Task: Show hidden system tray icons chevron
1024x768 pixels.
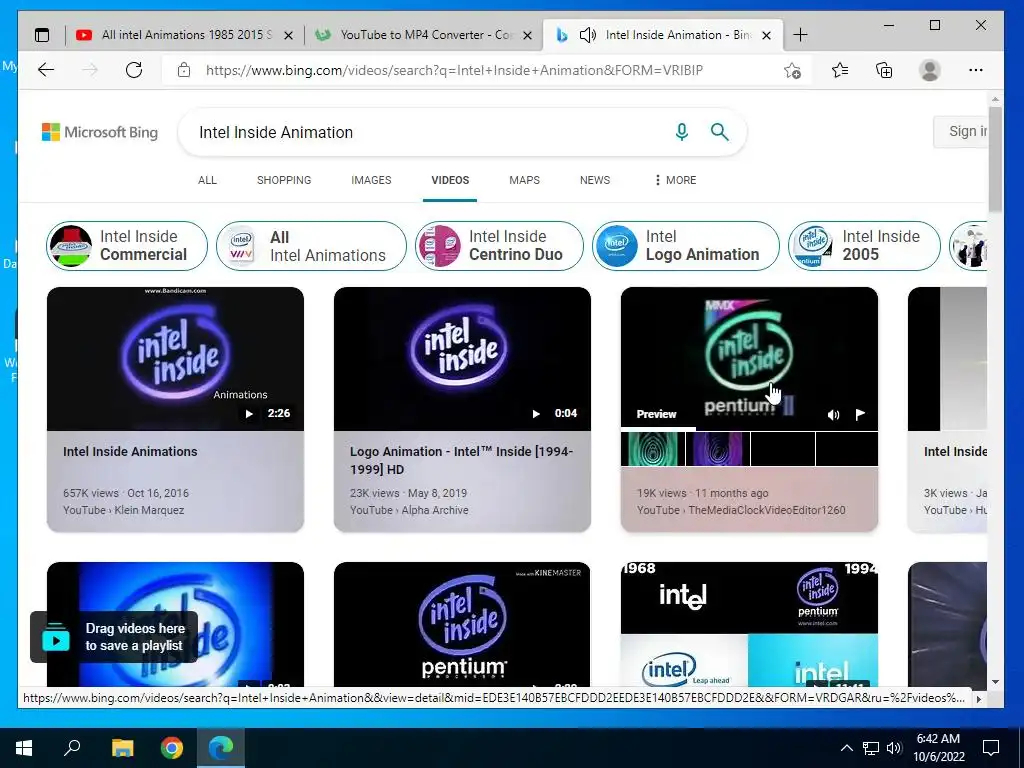Action: (846, 748)
